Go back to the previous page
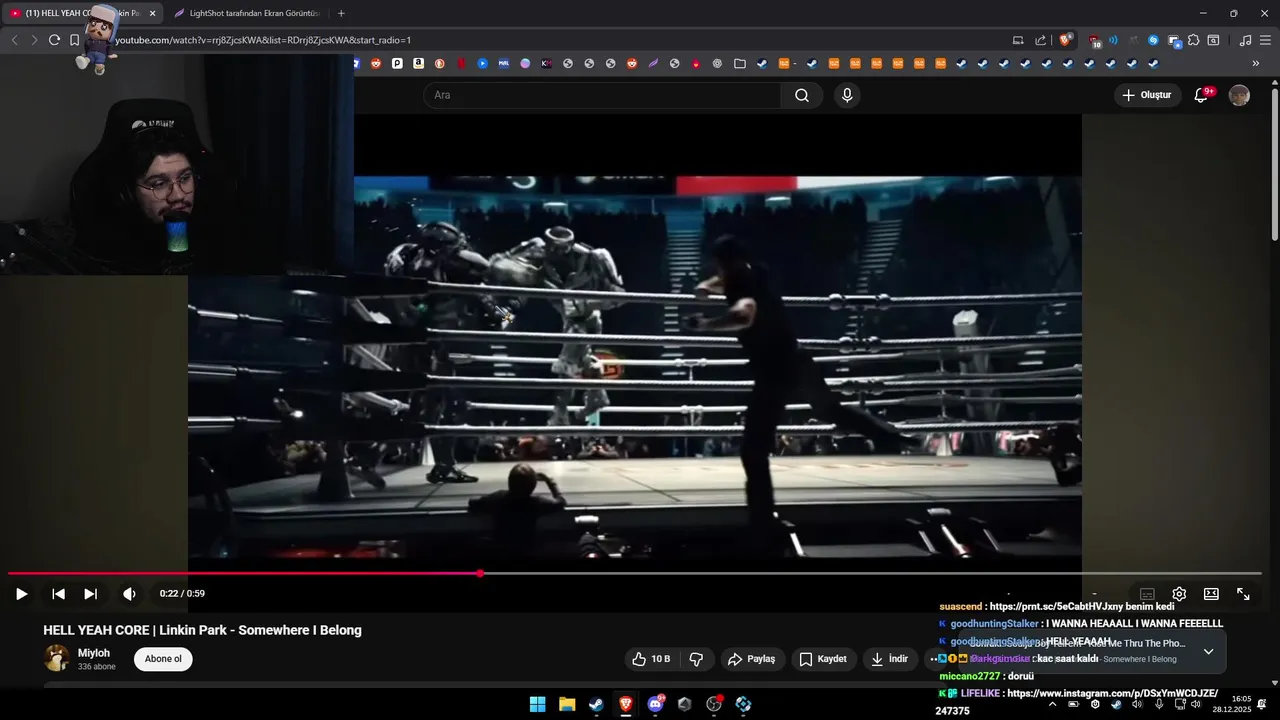Viewport: 1280px width, 720px height. point(14,40)
